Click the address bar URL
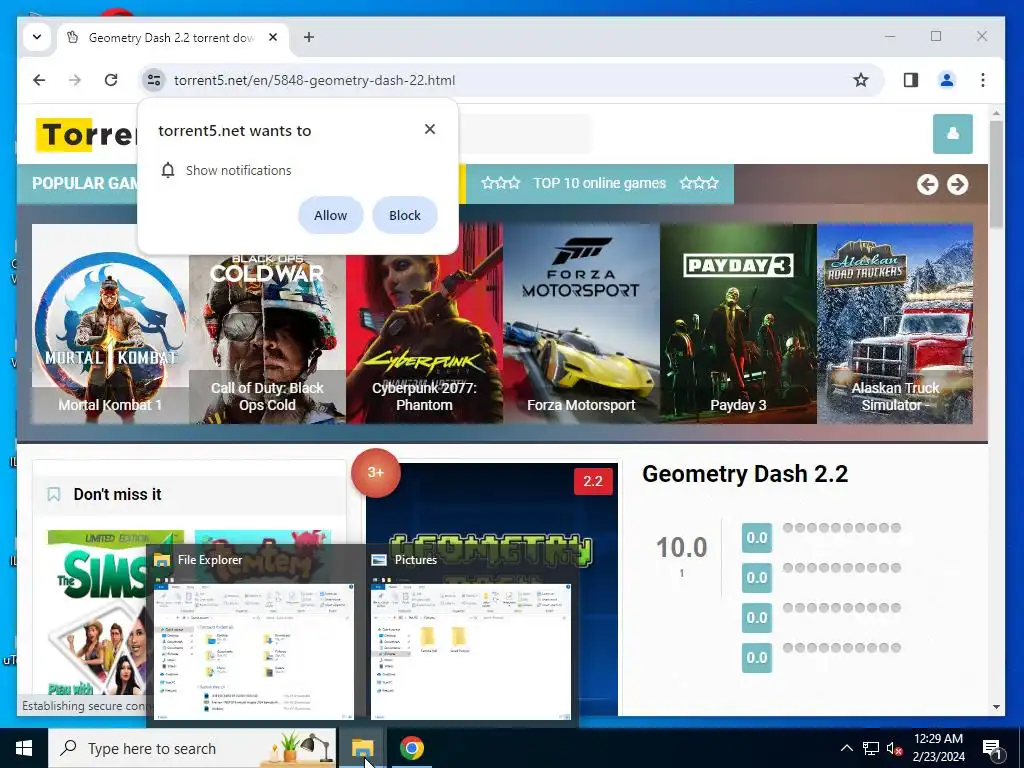Image resolution: width=1024 pixels, height=768 pixels. (x=314, y=80)
